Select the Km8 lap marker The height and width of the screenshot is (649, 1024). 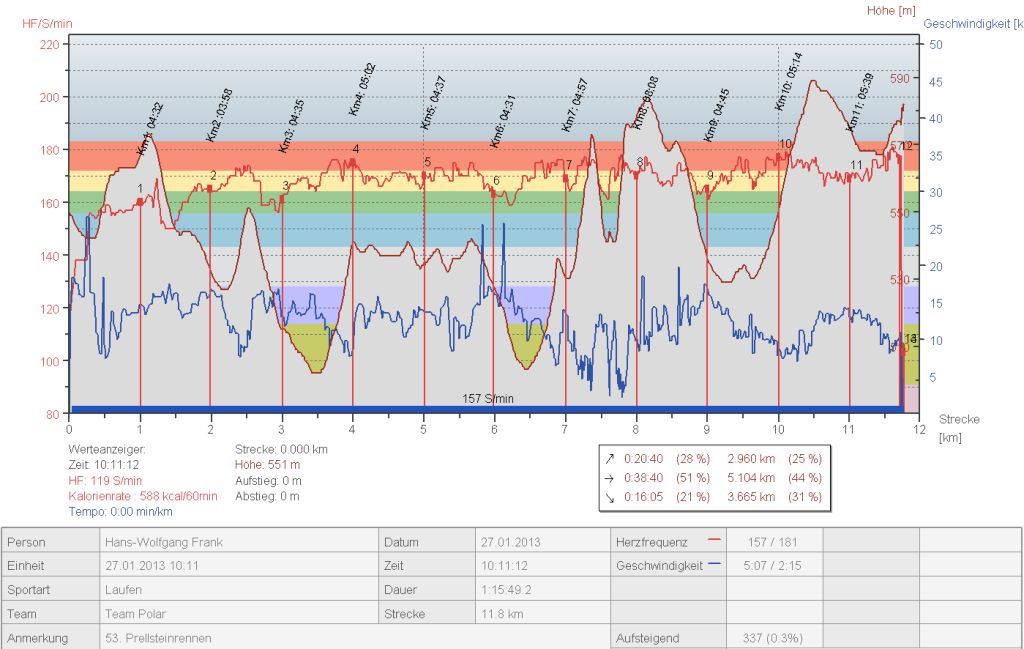(x=639, y=162)
